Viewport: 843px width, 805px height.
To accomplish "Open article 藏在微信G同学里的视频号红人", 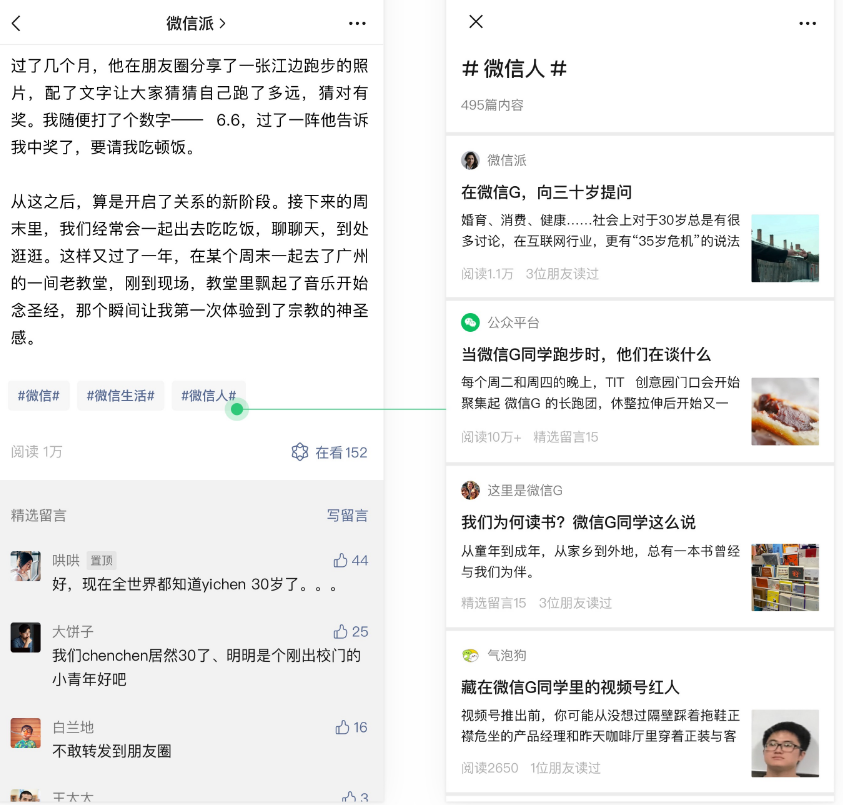I will (570, 687).
